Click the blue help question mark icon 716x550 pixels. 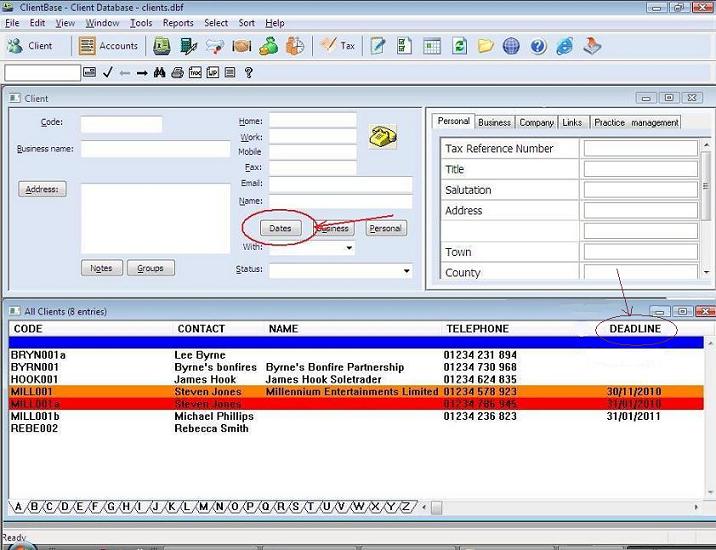(x=538, y=46)
